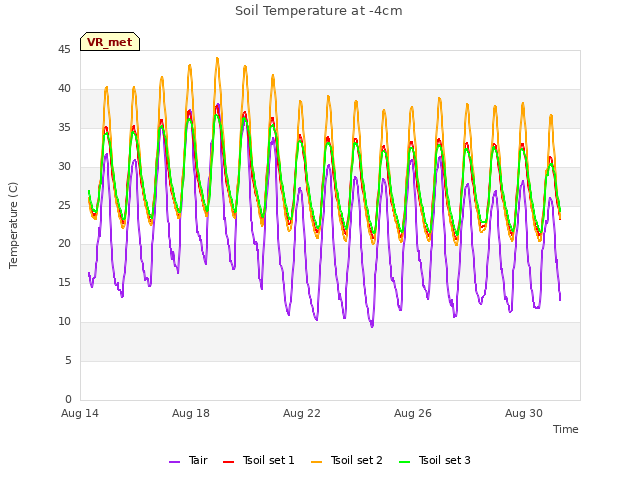Click the 25 y-axis tick label

pos(64,205)
